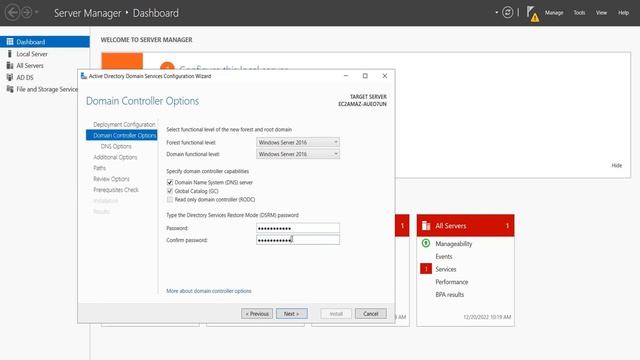Open Manageability in All Servers tile

pos(453,244)
